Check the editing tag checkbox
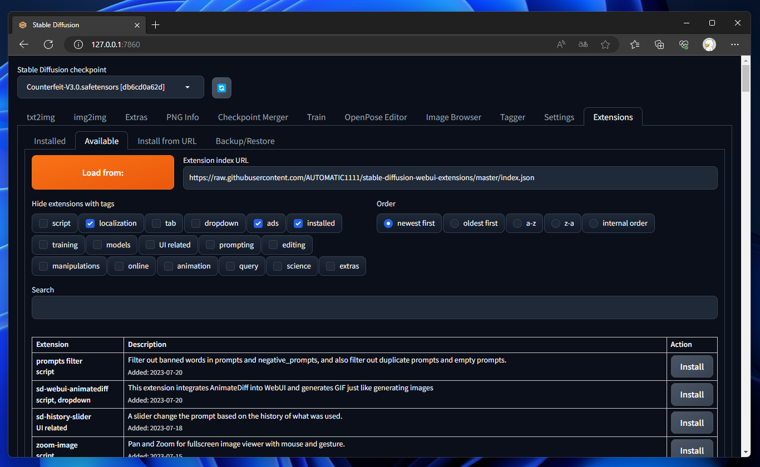 coord(273,245)
